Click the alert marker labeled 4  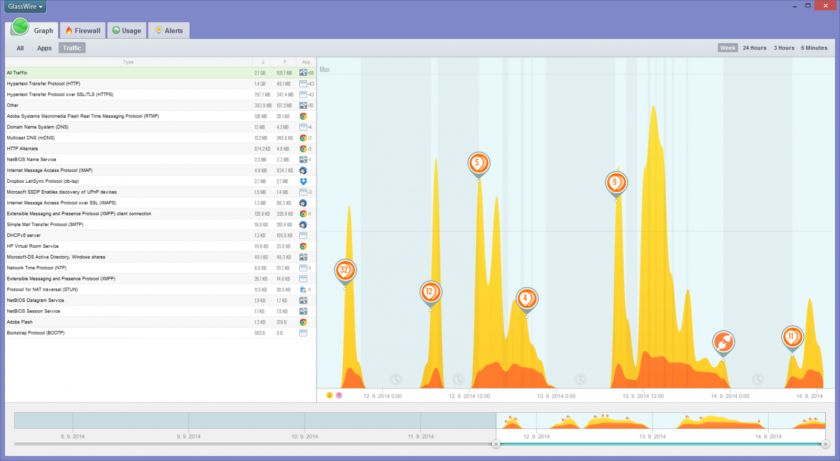coord(527,300)
